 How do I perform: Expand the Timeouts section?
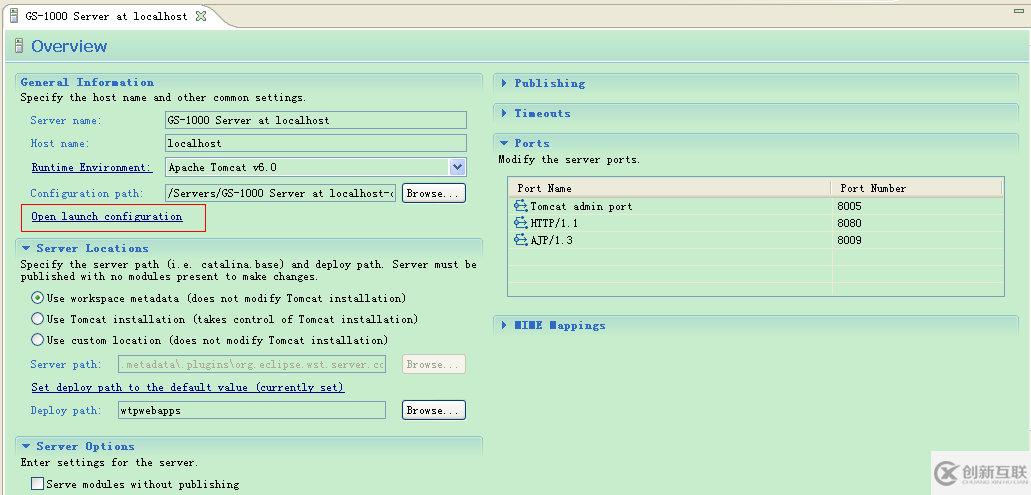click(504, 113)
